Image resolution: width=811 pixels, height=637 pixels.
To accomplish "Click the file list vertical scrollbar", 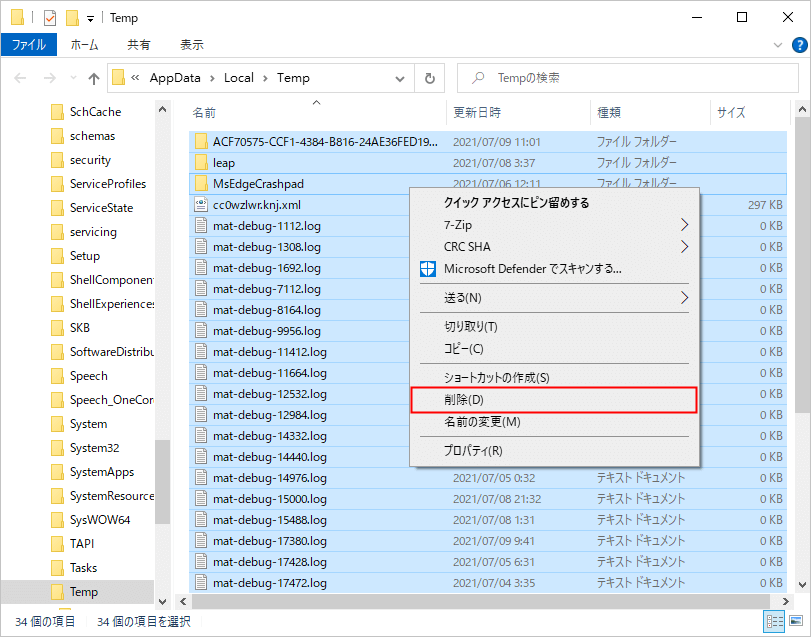I will click(802, 300).
